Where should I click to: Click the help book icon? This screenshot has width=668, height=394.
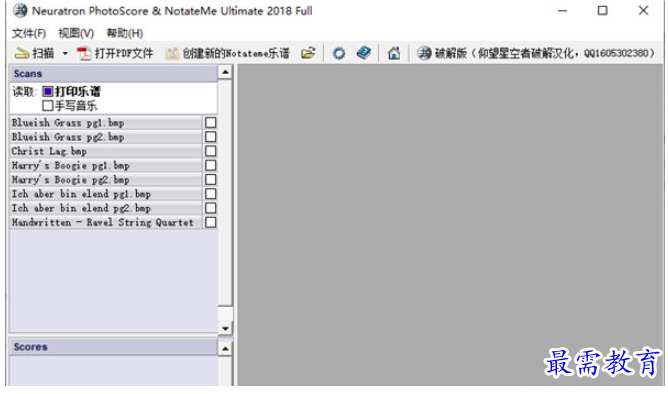(x=364, y=53)
